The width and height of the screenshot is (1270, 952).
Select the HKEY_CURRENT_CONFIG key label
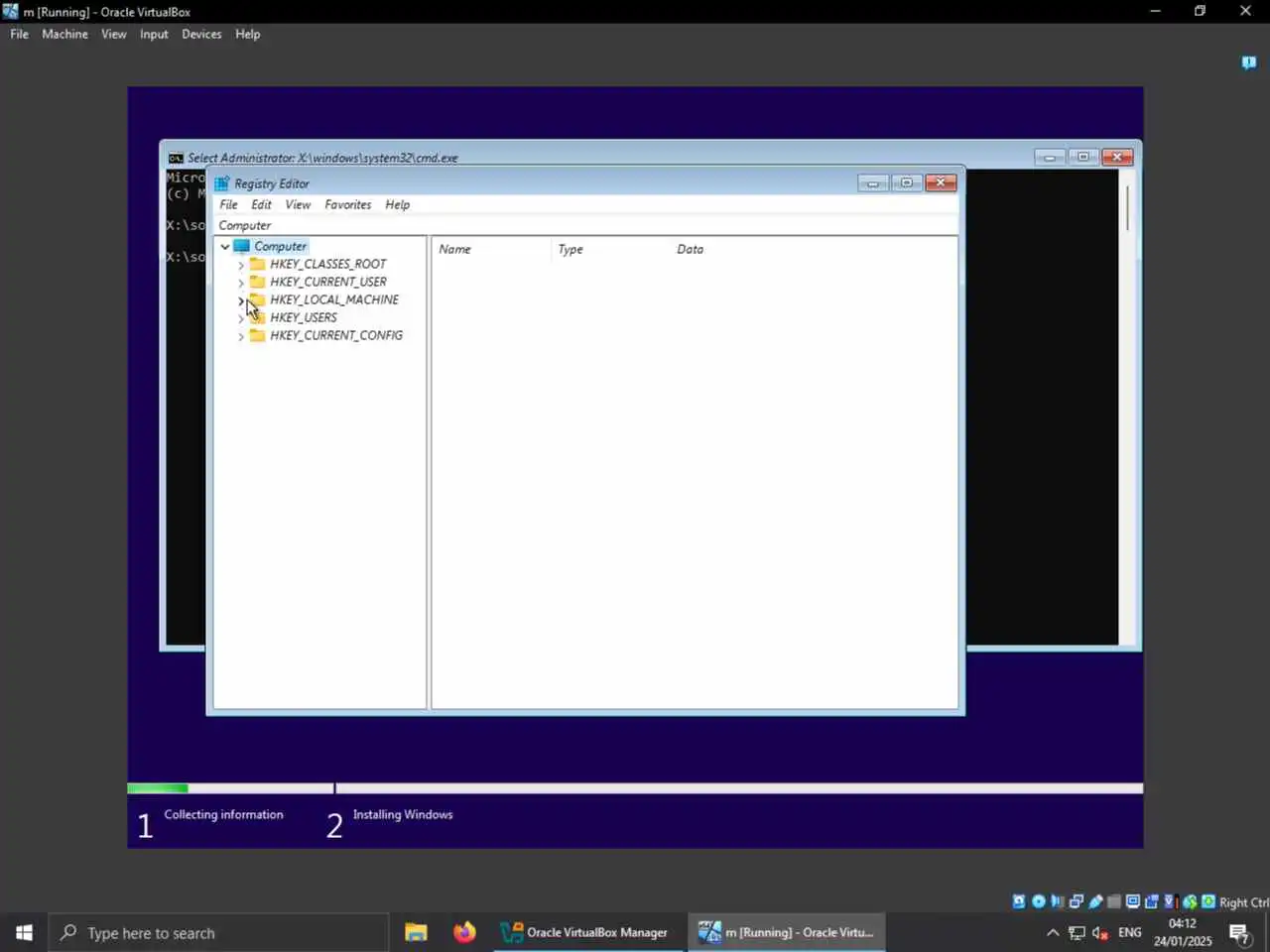click(x=336, y=335)
